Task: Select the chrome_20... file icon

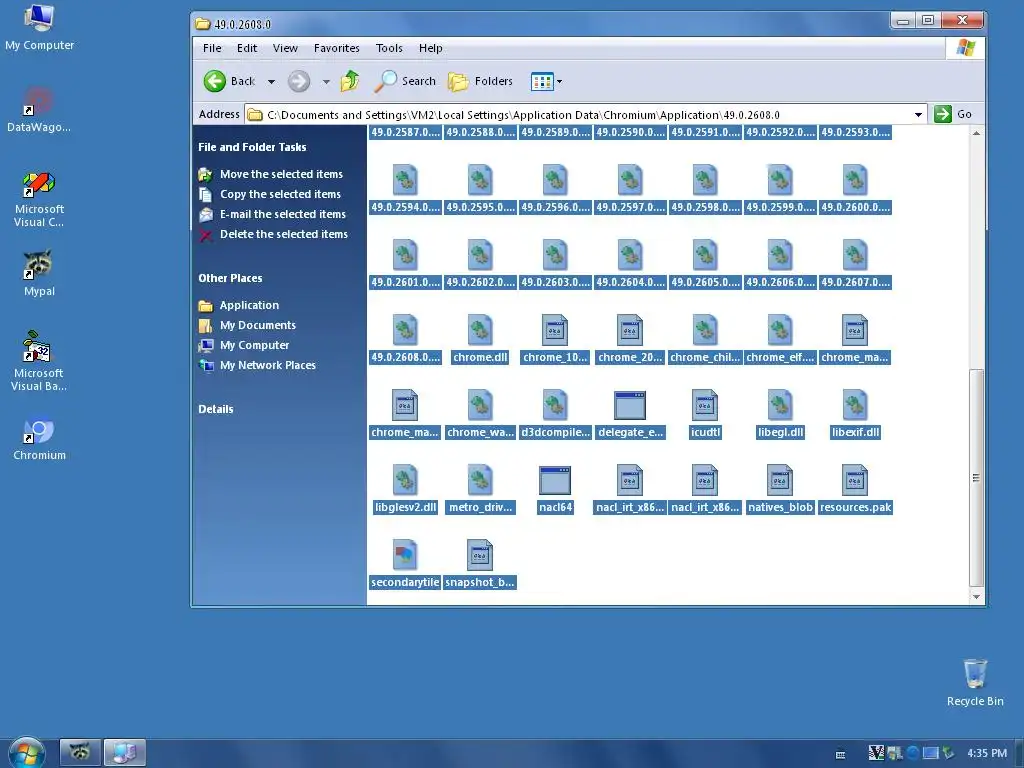Action: [630, 330]
